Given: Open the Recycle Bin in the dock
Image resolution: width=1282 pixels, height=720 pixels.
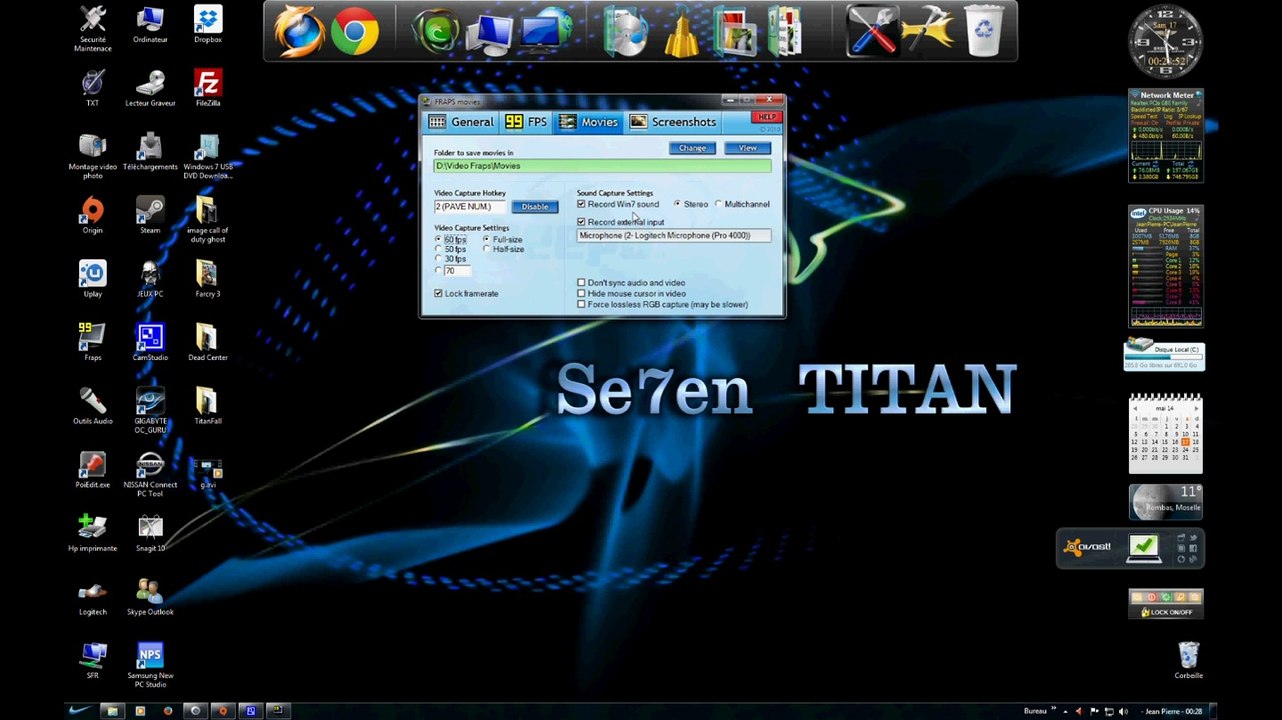Looking at the screenshot, I should [x=984, y=31].
